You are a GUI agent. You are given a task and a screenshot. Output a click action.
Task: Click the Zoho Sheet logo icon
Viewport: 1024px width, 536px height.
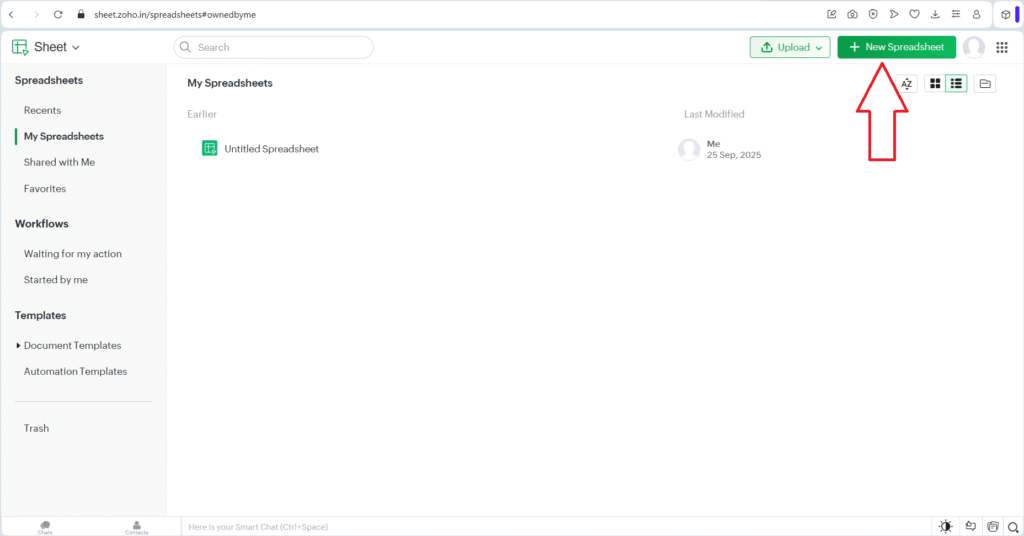pyautogui.click(x=20, y=47)
